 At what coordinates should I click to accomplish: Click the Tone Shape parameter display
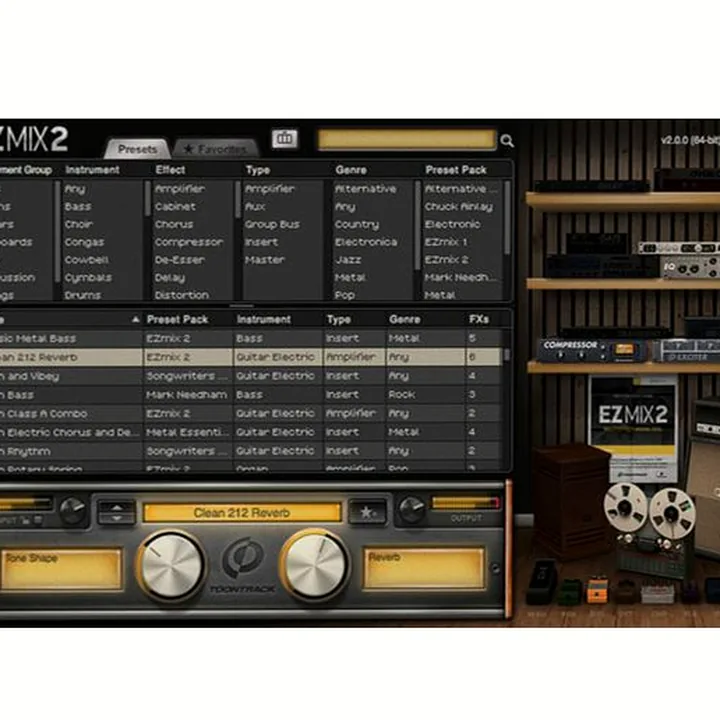pyautogui.click(x=62, y=568)
